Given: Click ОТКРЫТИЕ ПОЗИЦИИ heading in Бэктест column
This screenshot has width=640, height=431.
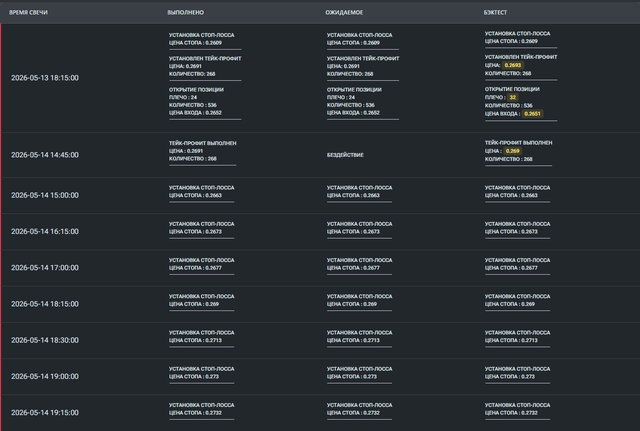Looking at the screenshot, I should (x=512, y=89).
